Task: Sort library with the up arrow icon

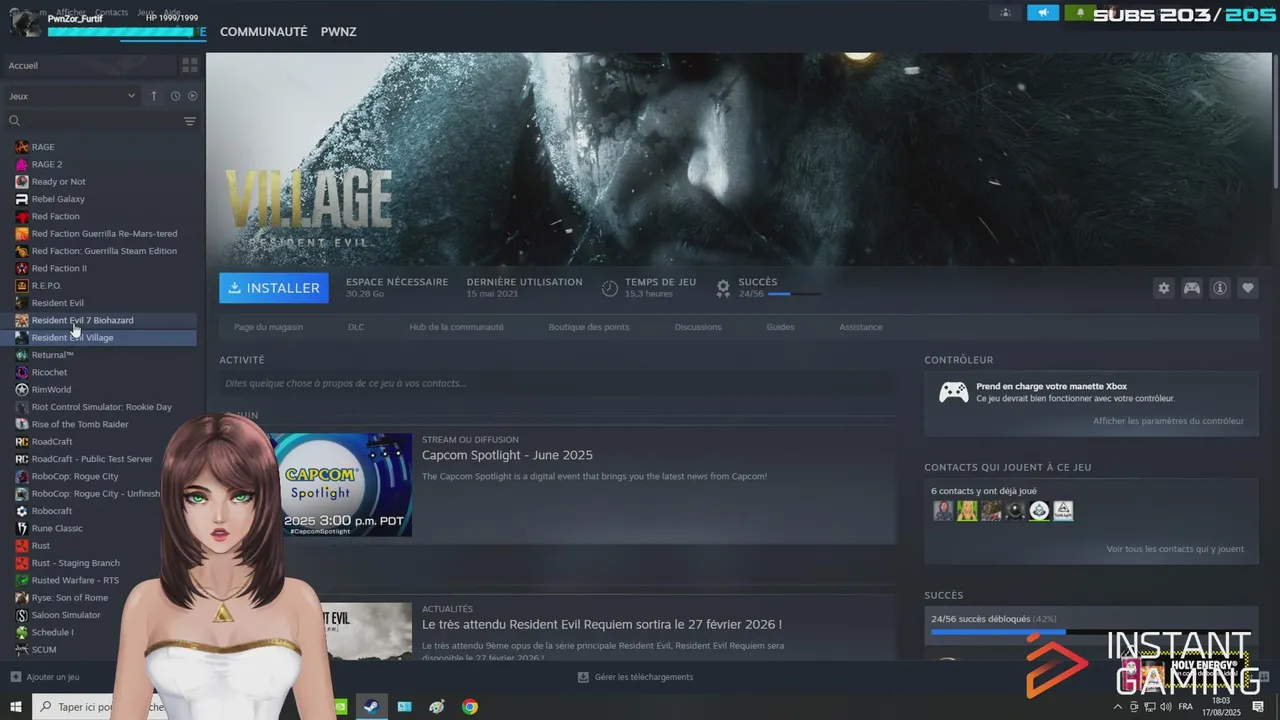Action: click(x=153, y=96)
